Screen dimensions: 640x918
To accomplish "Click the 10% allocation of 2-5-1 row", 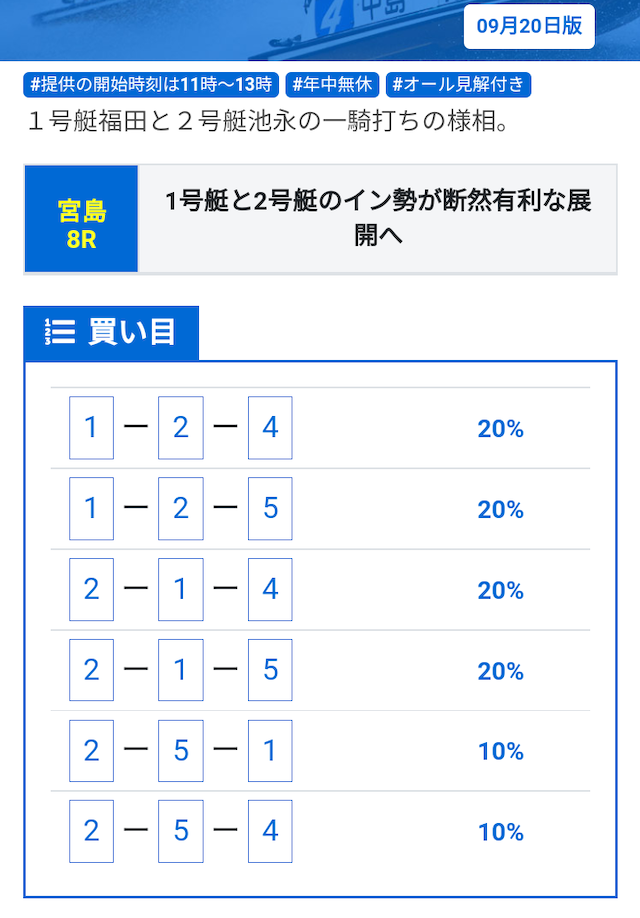I will [x=501, y=751].
